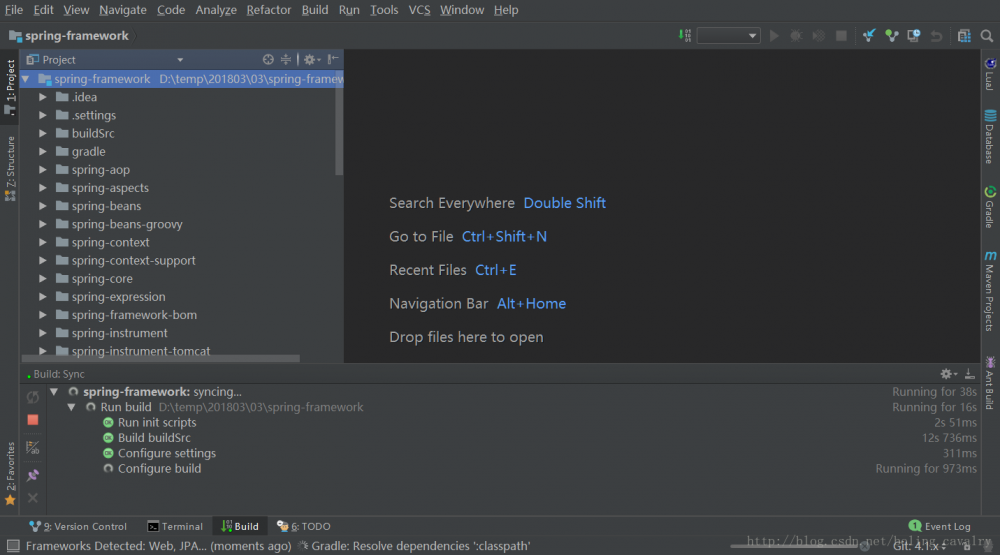Select the spring-aspects folder

point(110,188)
